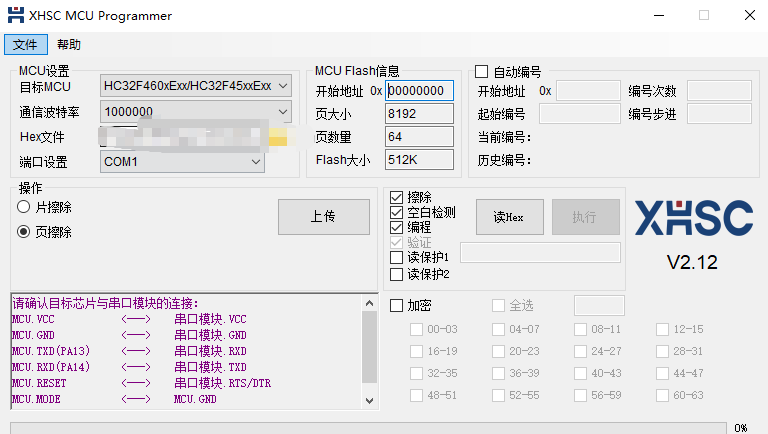
Task: Enable the 自动编号 checkbox
Action: coord(481,72)
